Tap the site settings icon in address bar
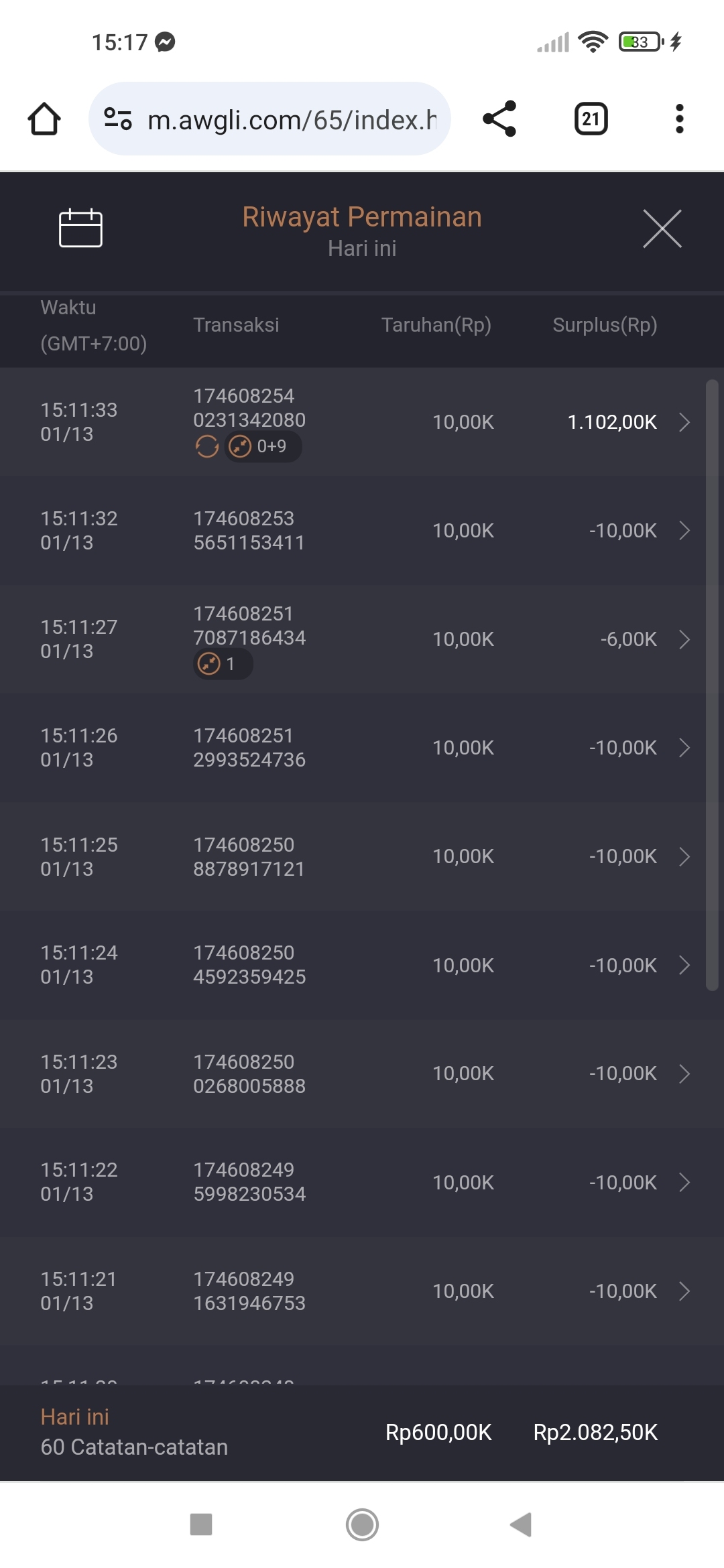 click(x=118, y=119)
